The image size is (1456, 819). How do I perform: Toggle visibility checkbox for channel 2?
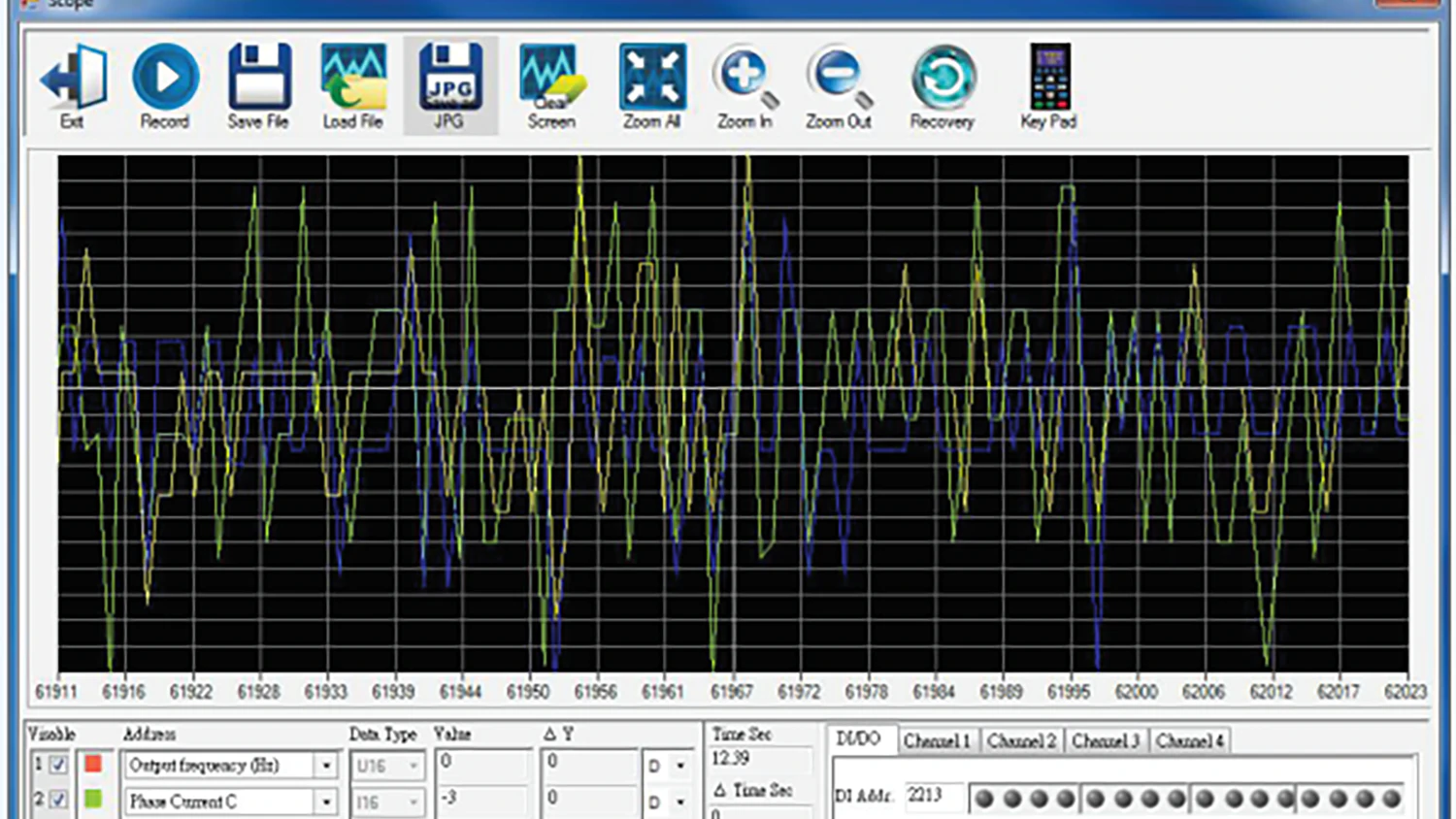pyautogui.click(x=58, y=801)
